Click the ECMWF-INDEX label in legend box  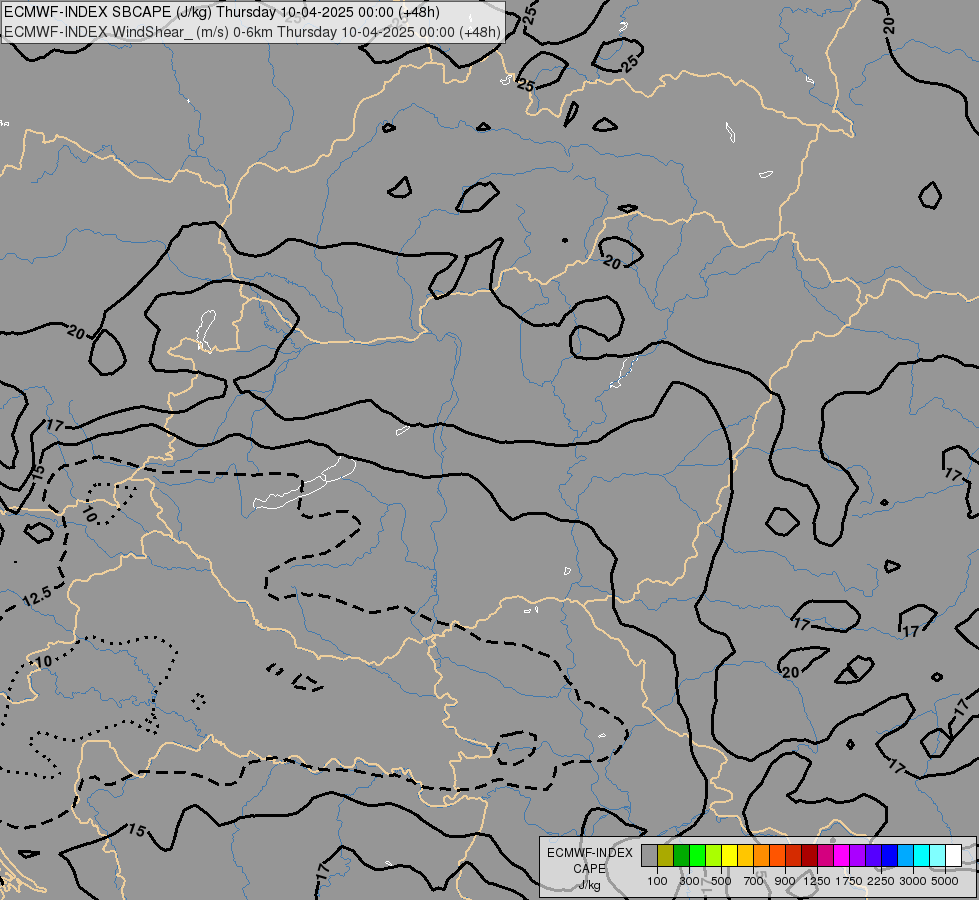coord(589,853)
